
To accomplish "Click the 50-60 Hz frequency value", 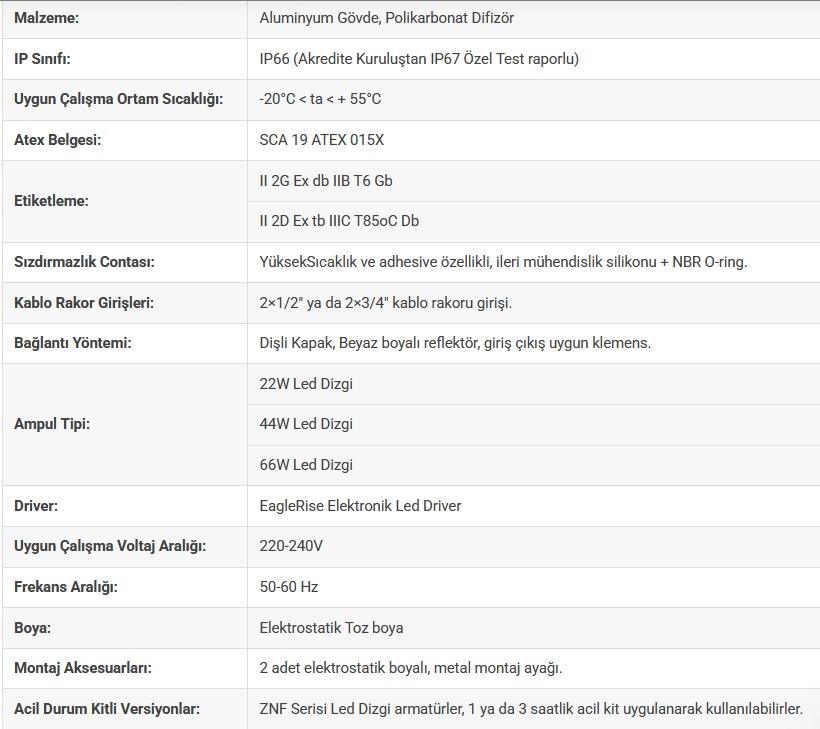I will tap(289, 587).
